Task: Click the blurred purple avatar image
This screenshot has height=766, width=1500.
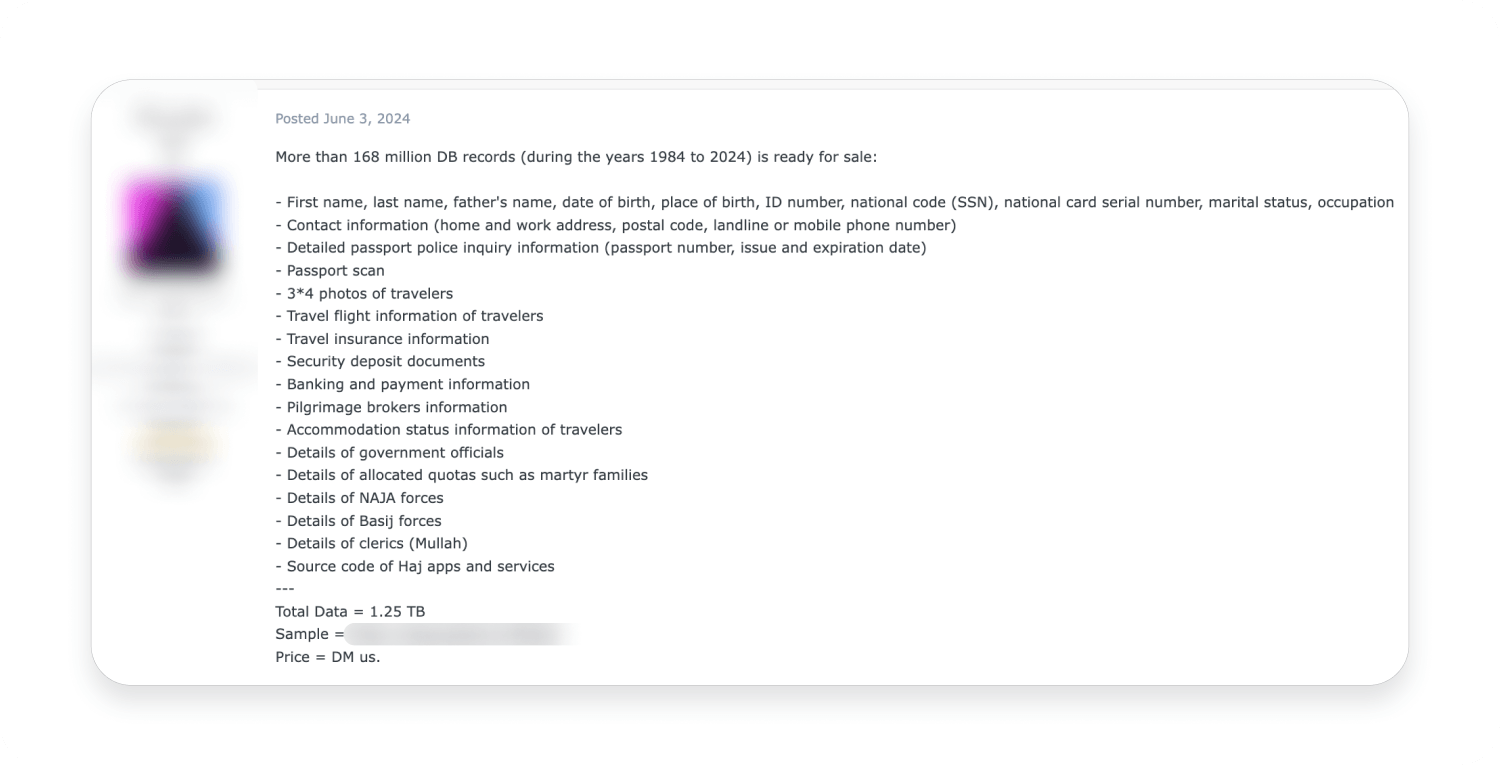Action: (x=172, y=227)
